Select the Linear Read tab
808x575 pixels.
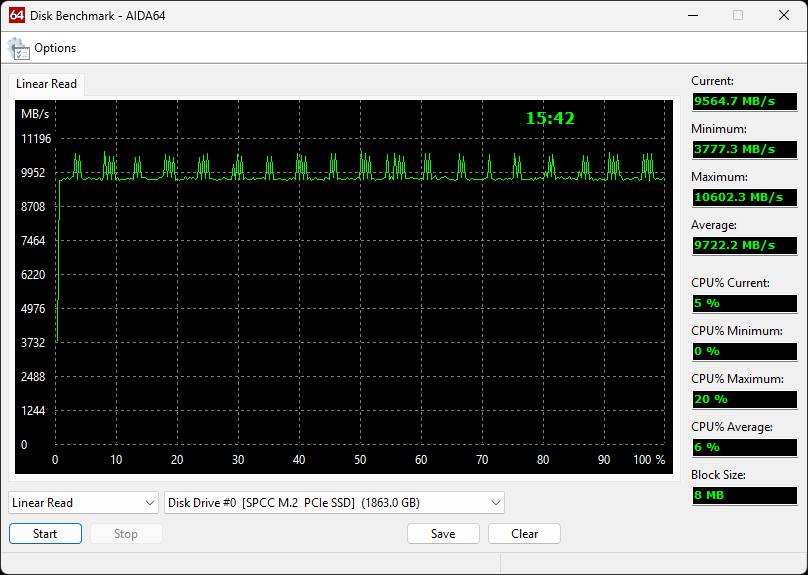pos(46,84)
